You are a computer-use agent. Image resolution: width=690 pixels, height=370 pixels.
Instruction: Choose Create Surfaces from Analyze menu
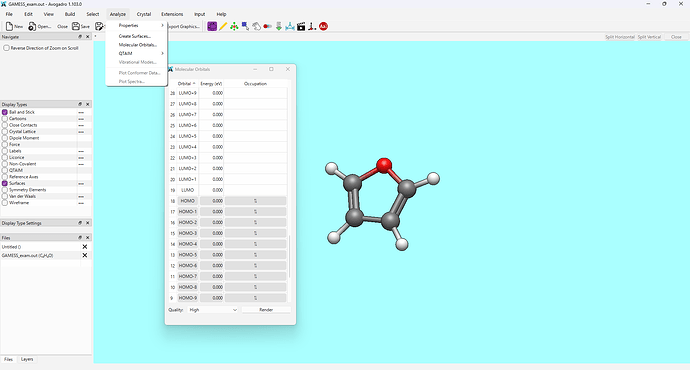tap(136, 36)
